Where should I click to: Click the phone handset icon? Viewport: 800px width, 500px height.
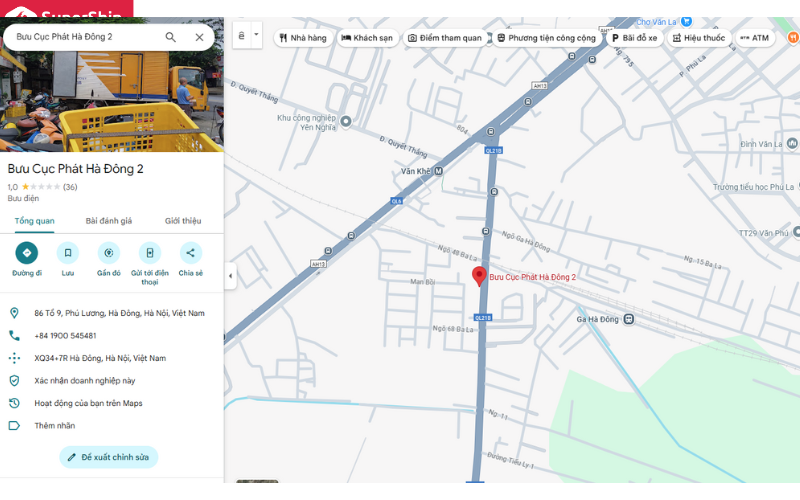point(14,335)
